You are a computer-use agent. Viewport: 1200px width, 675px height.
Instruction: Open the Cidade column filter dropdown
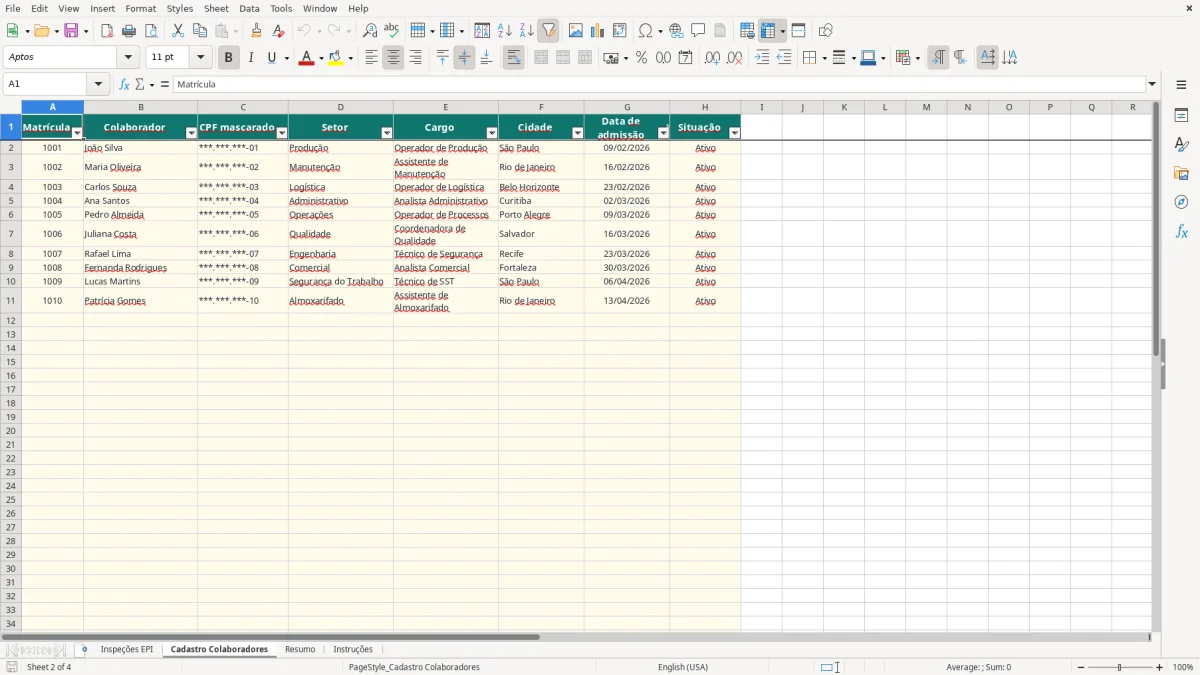pos(578,133)
